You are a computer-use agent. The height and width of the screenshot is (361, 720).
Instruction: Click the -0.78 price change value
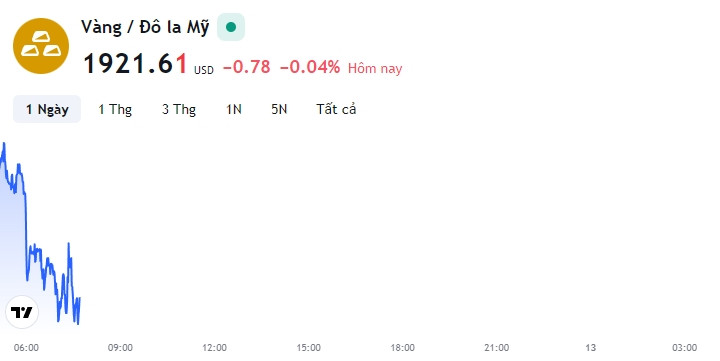click(x=247, y=67)
